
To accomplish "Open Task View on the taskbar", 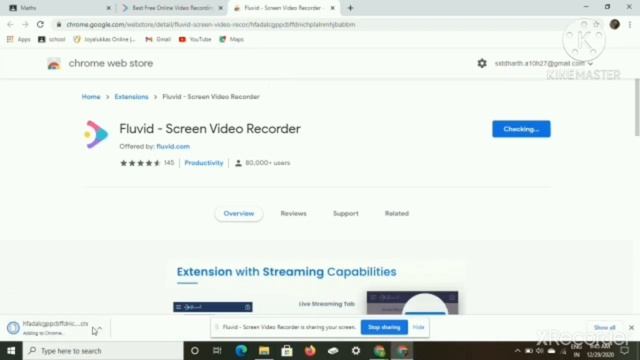I will [x=217, y=351].
